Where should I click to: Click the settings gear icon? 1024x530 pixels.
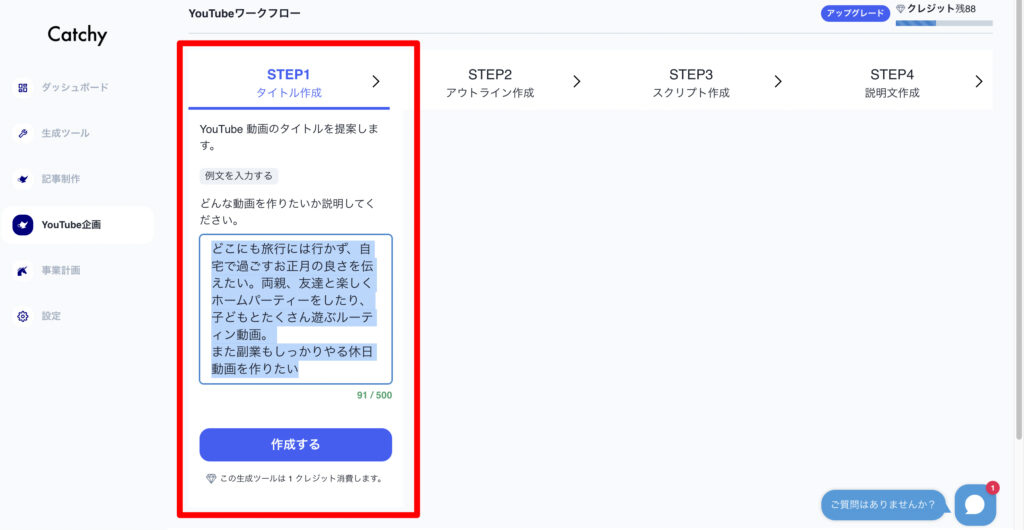point(23,317)
